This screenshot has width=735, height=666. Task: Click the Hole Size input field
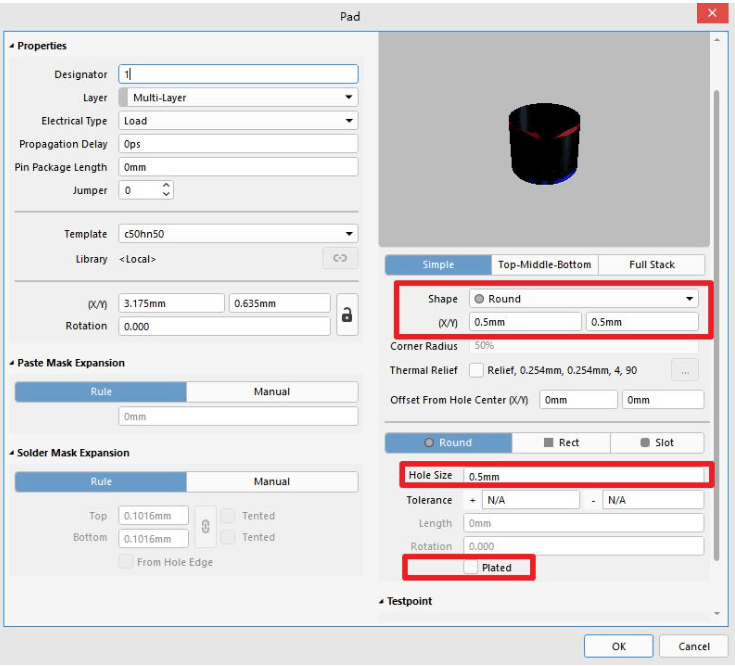pos(583,475)
